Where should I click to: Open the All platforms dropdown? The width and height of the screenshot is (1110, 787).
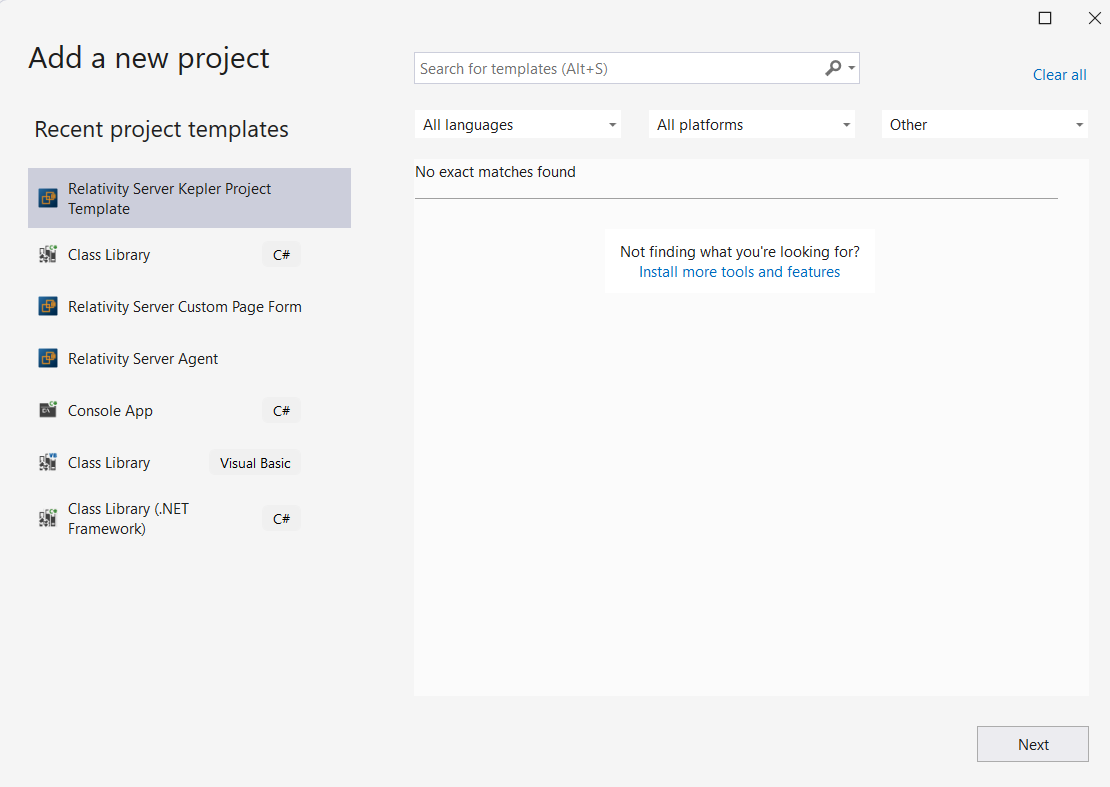(752, 125)
